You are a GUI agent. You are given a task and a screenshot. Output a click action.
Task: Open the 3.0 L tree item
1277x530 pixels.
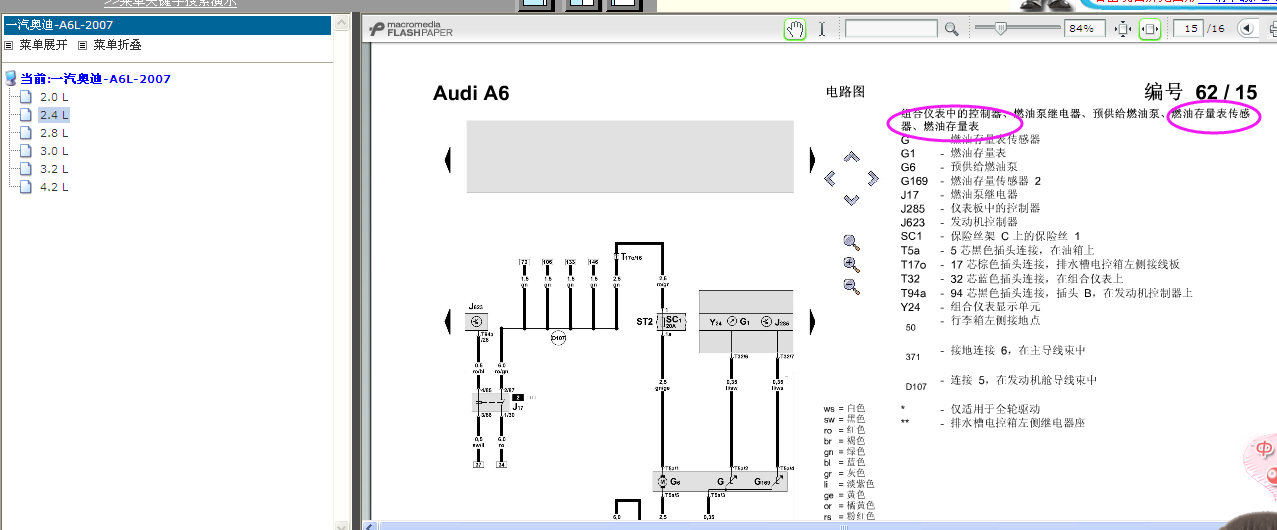(54, 151)
